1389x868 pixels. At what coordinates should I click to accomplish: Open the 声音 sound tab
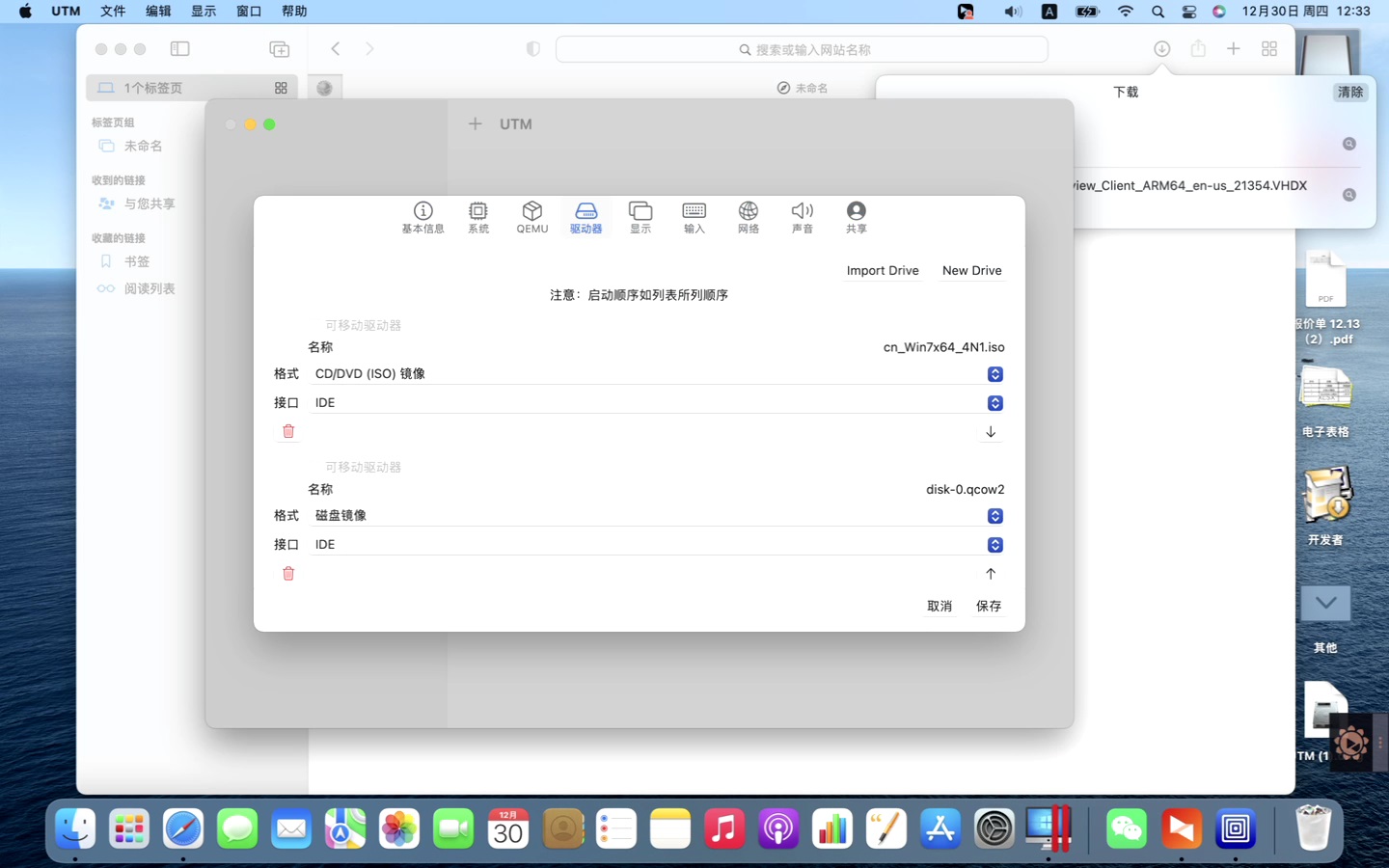tap(803, 217)
